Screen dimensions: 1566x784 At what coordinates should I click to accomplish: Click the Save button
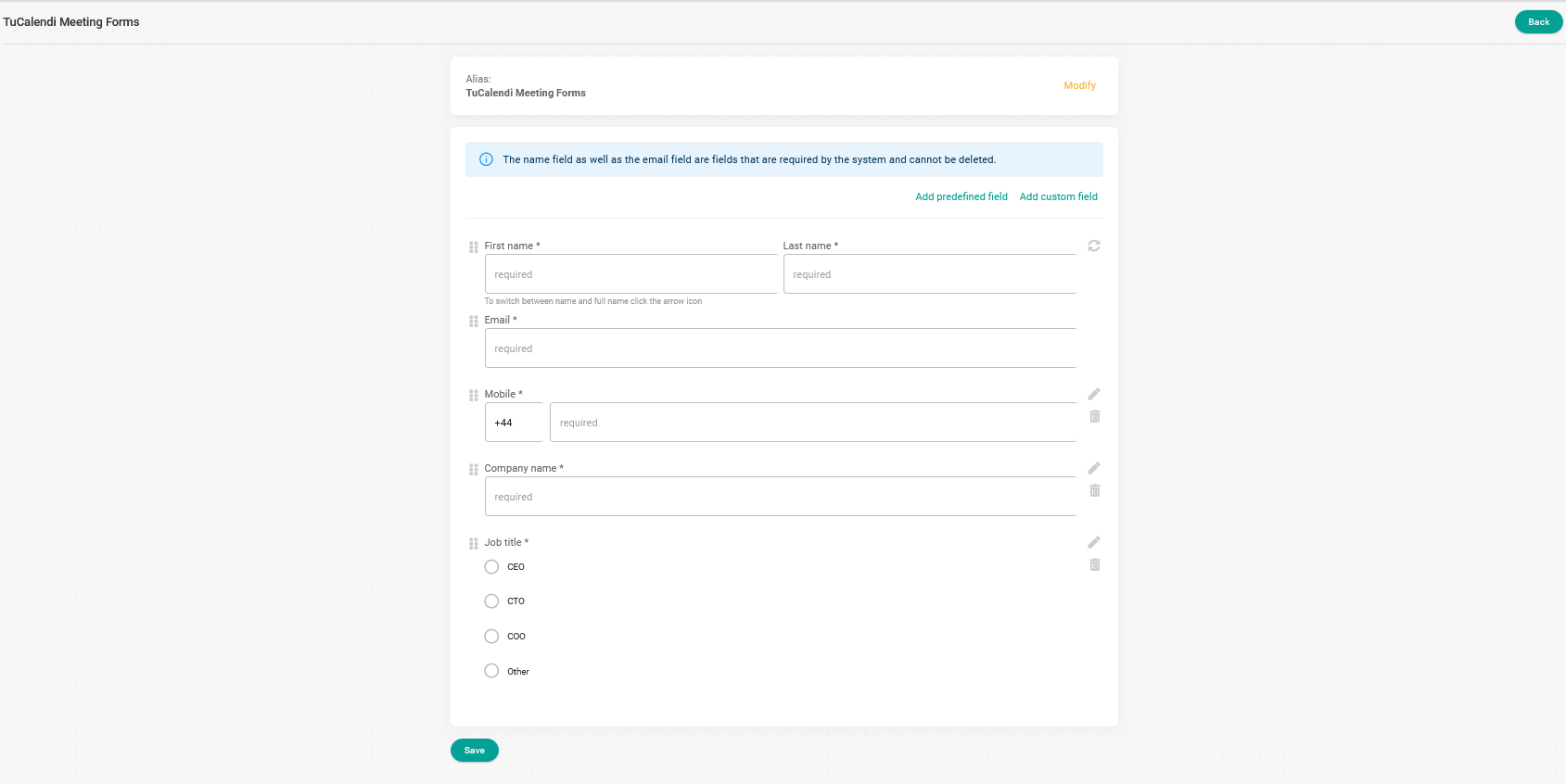click(x=475, y=751)
